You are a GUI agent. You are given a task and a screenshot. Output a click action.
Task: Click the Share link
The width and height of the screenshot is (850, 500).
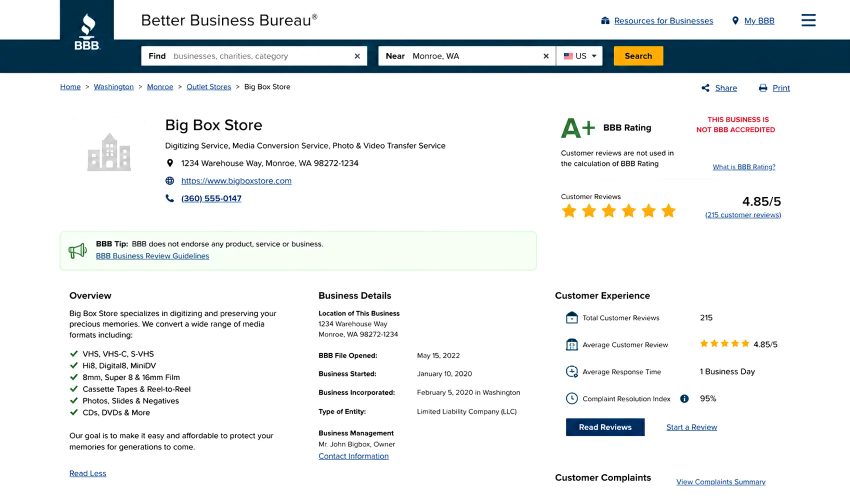tap(726, 88)
